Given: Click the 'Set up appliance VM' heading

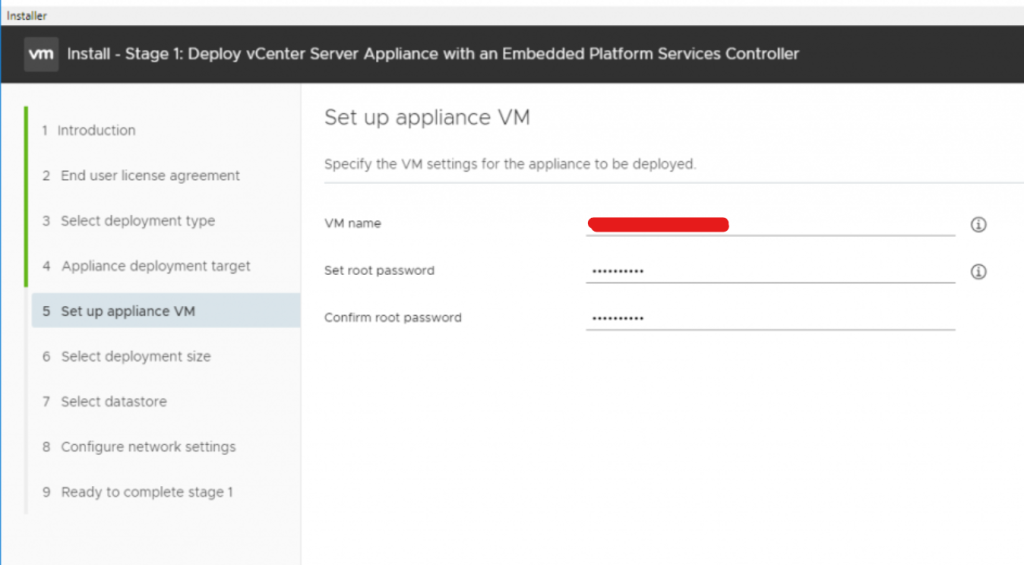Looking at the screenshot, I should [x=427, y=118].
